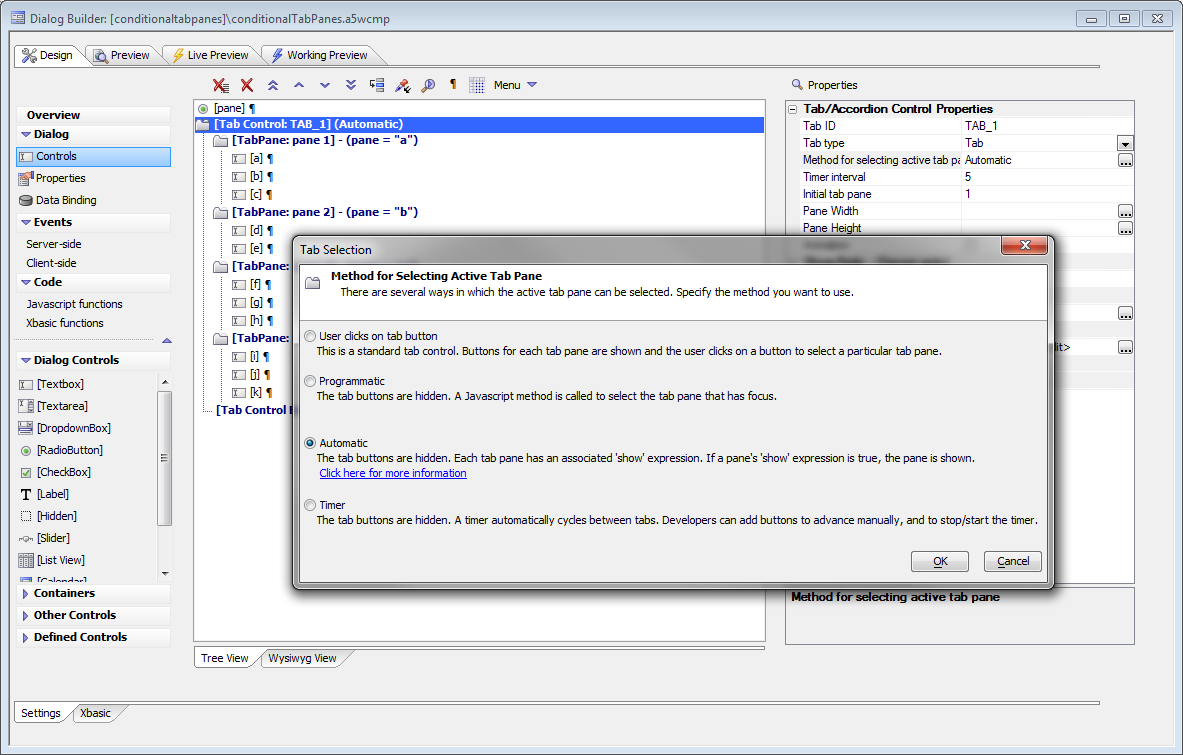Click the magnifier preview toolbar icon
This screenshot has height=755, width=1183.
428,85
